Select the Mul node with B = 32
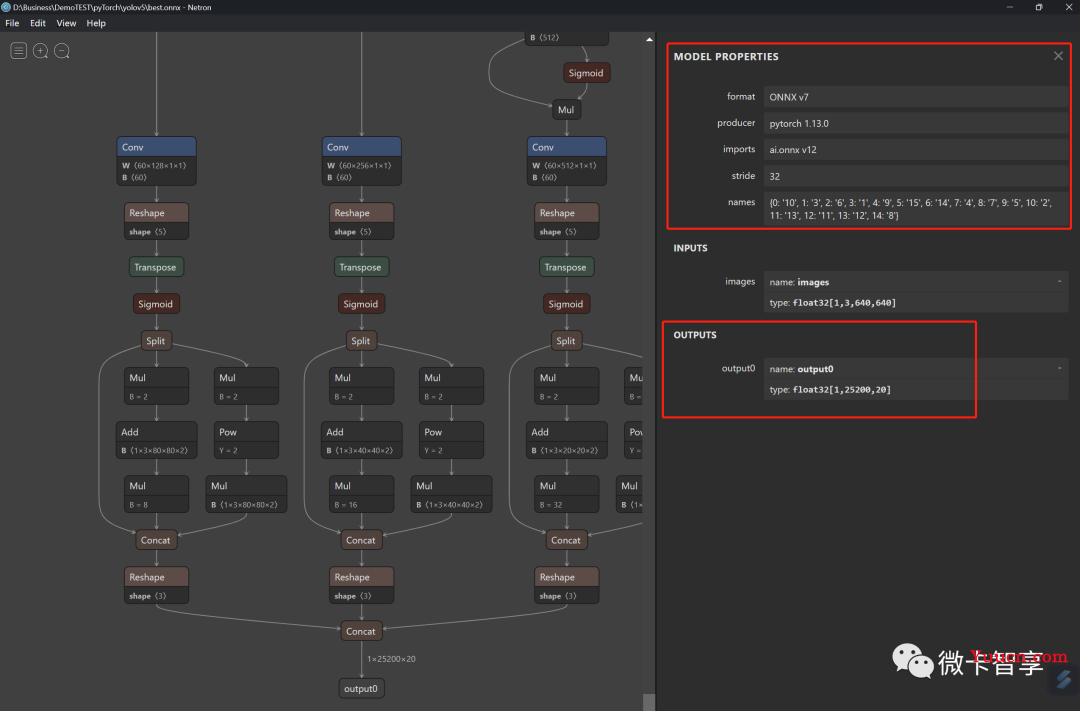 (567, 494)
